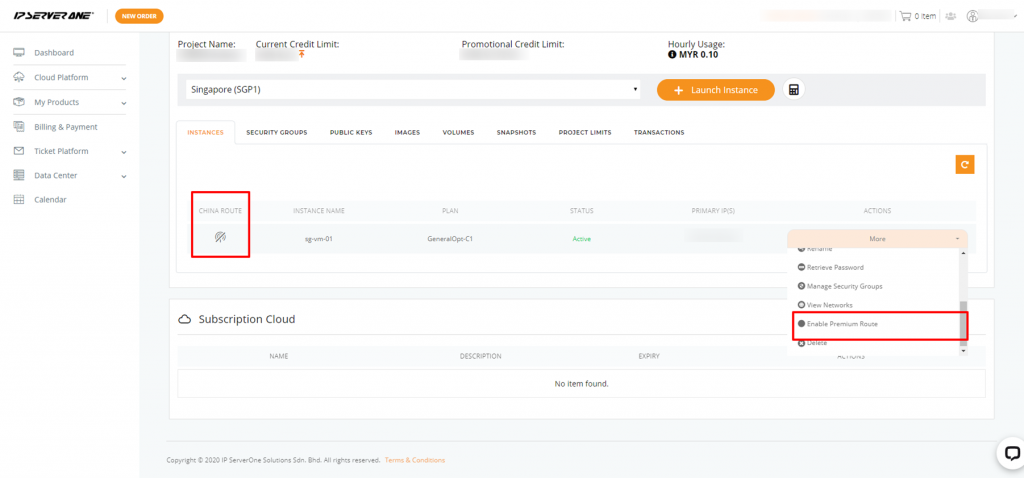Screen dimensions: 1024x478
Task: Open Calendar in the sidebar
Action: [50, 199]
